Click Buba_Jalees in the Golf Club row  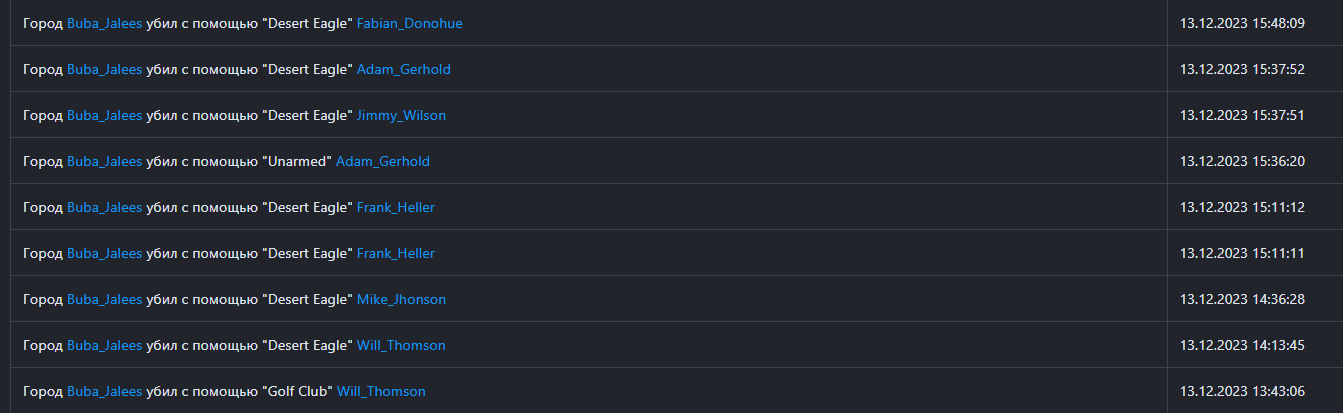pyautogui.click(x=104, y=391)
